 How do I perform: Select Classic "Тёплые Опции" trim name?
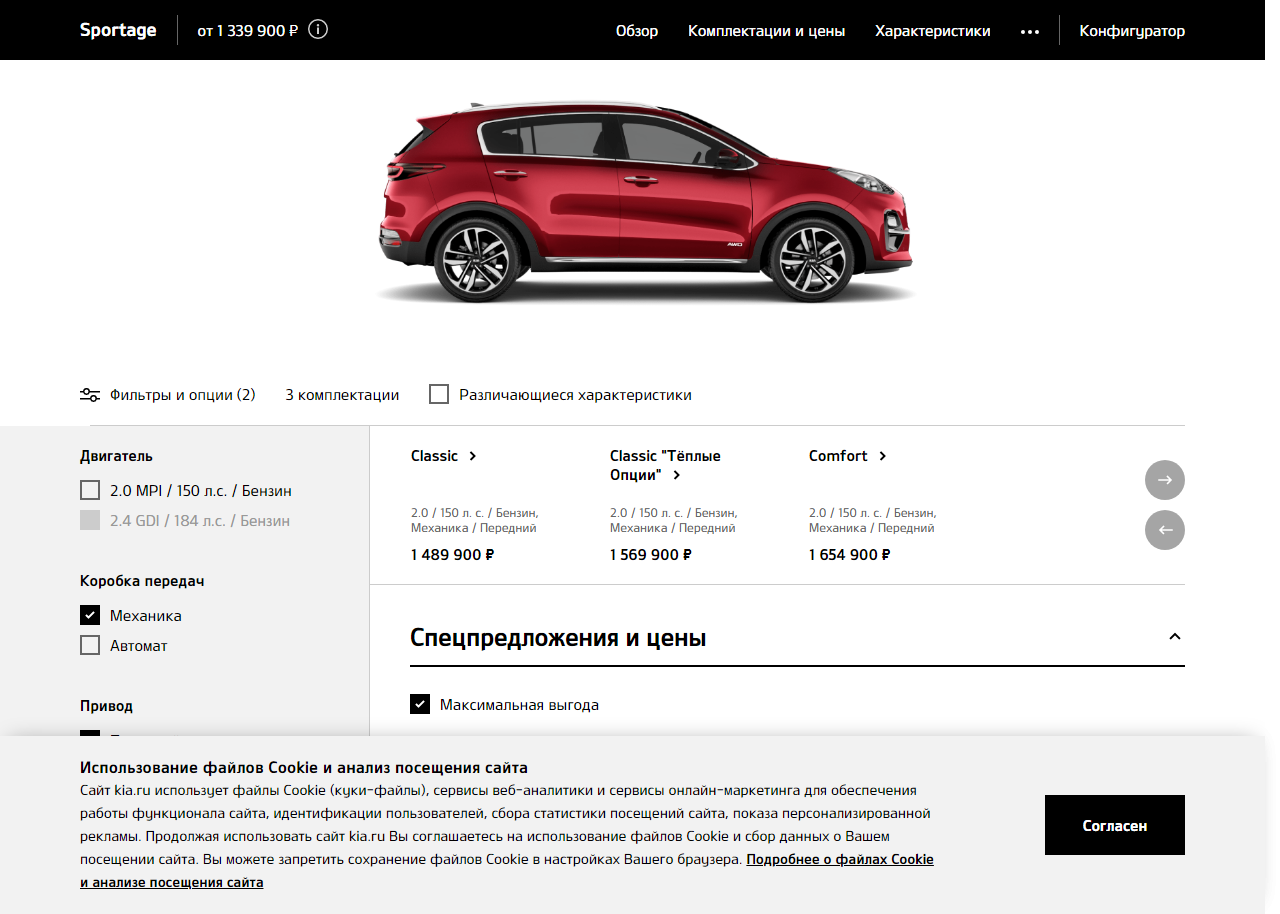[665, 465]
